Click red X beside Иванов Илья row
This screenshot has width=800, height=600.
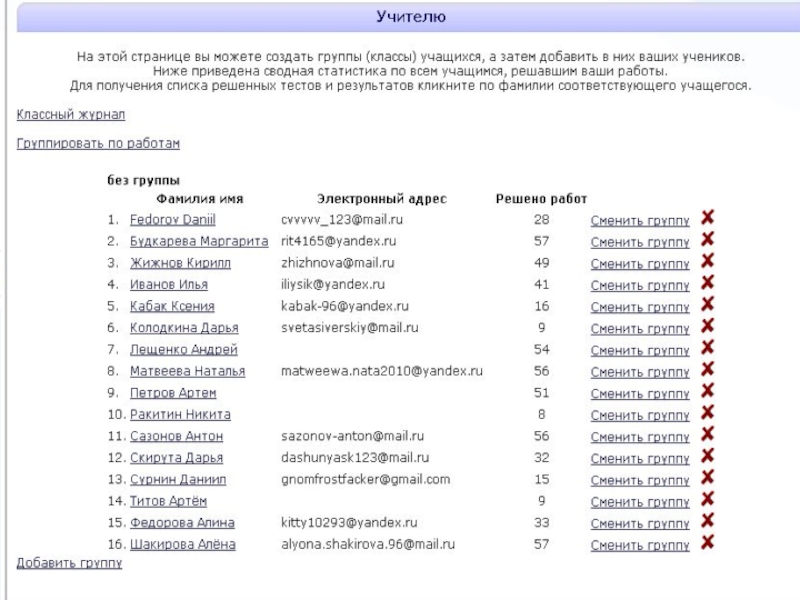click(x=707, y=283)
